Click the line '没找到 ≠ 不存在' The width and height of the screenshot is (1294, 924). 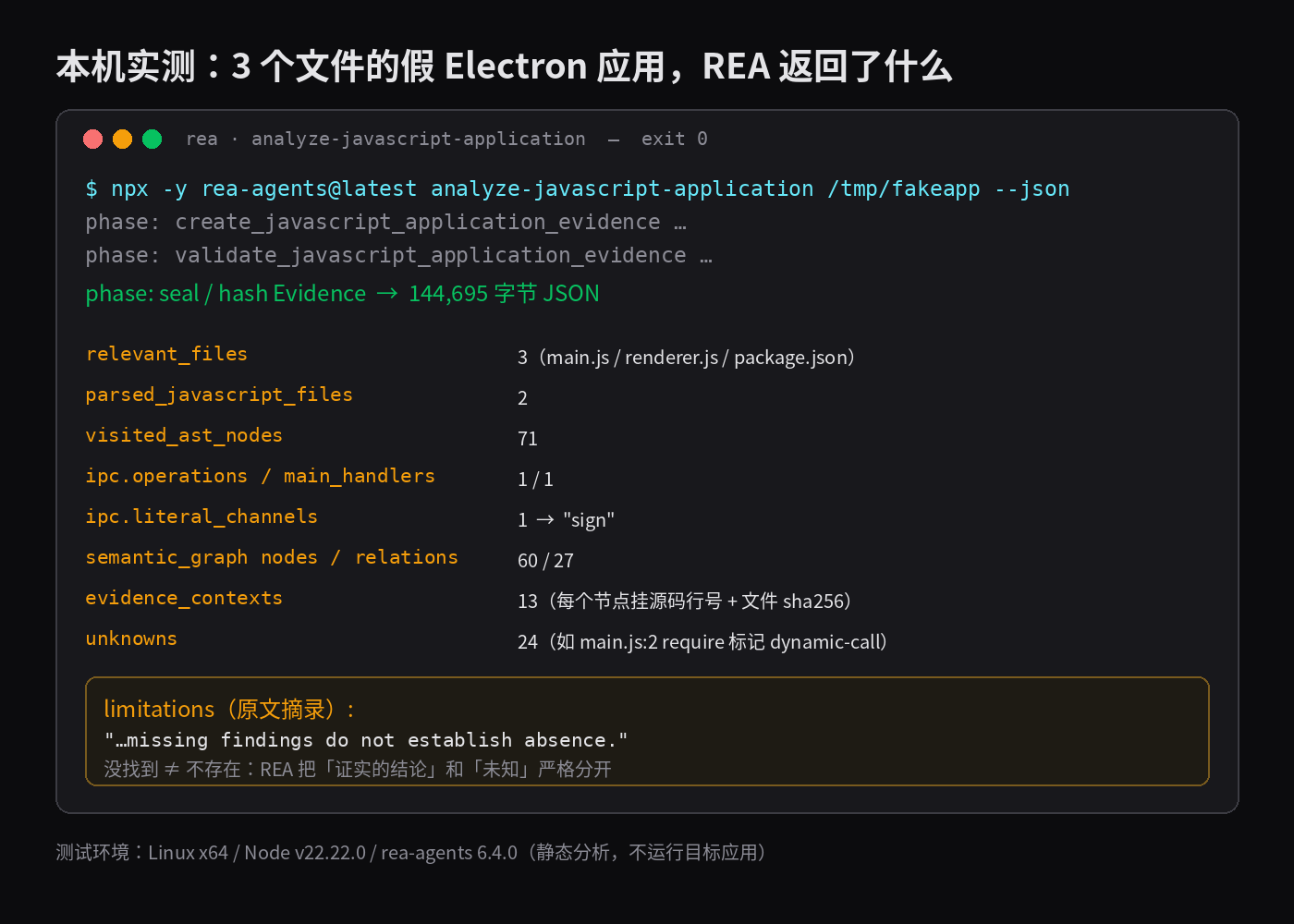172,769
